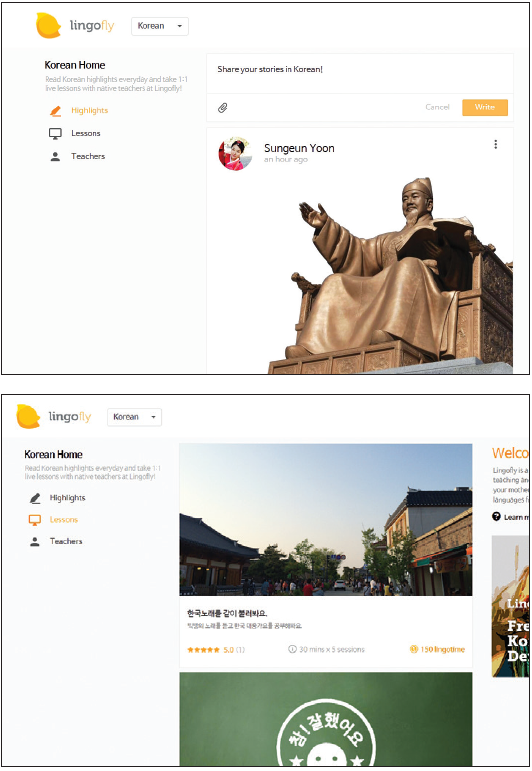532x771 pixels.
Task: Click the Lingofly bird logo in the bottom screenshot
Action: [28, 416]
